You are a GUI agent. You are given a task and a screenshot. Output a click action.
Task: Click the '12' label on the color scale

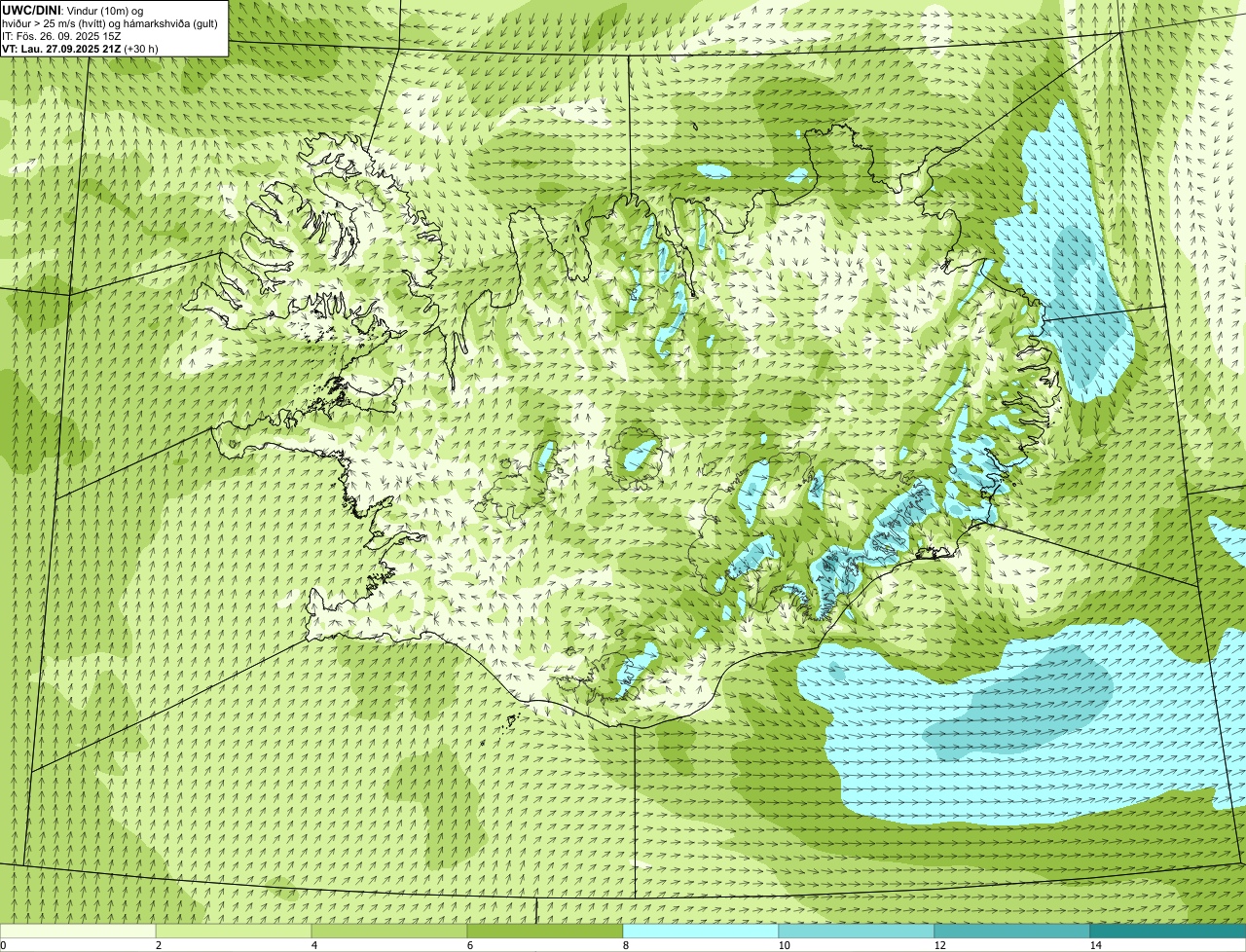(x=939, y=945)
